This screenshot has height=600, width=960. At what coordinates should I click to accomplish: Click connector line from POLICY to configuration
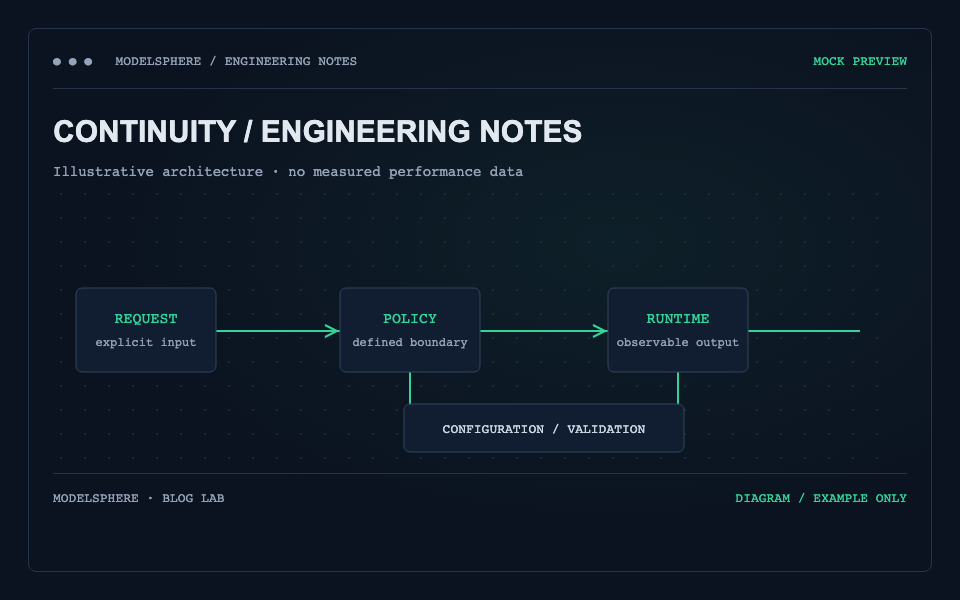point(410,388)
